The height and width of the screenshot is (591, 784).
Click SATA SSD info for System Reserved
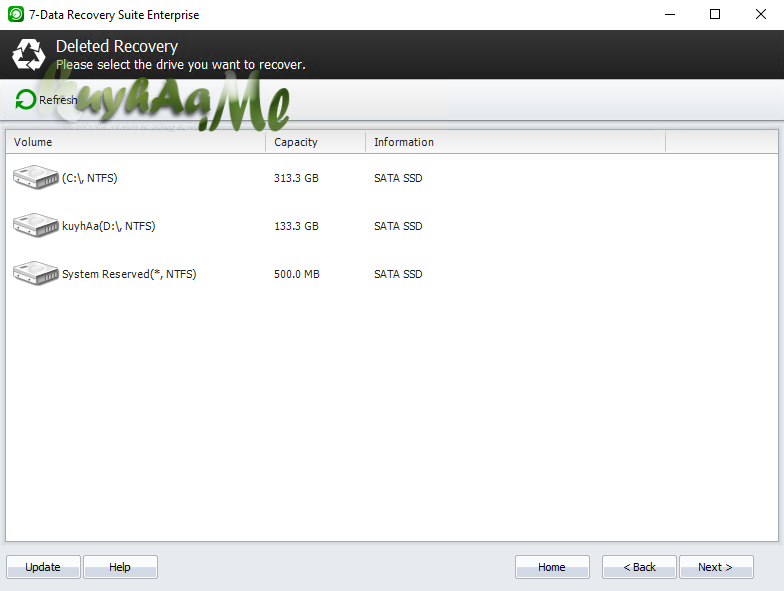click(398, 274)
